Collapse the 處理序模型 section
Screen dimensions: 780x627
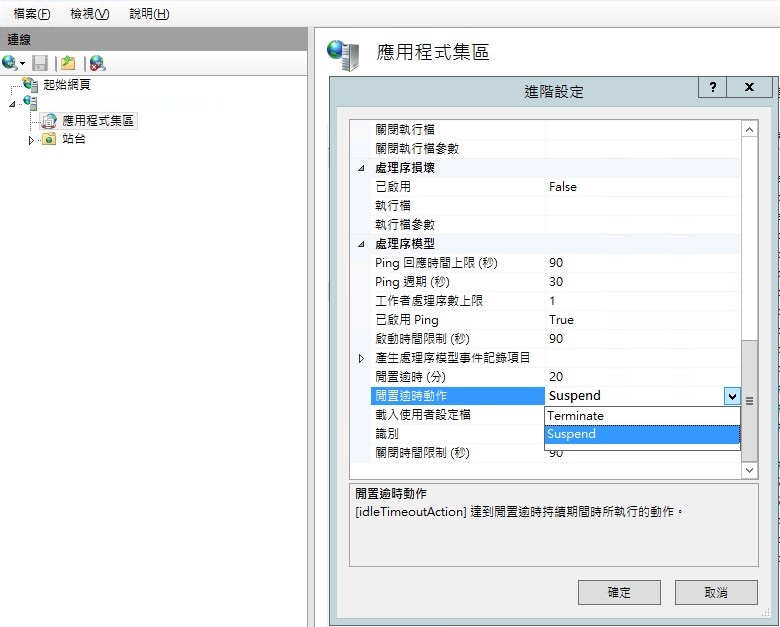pos(361,244)
